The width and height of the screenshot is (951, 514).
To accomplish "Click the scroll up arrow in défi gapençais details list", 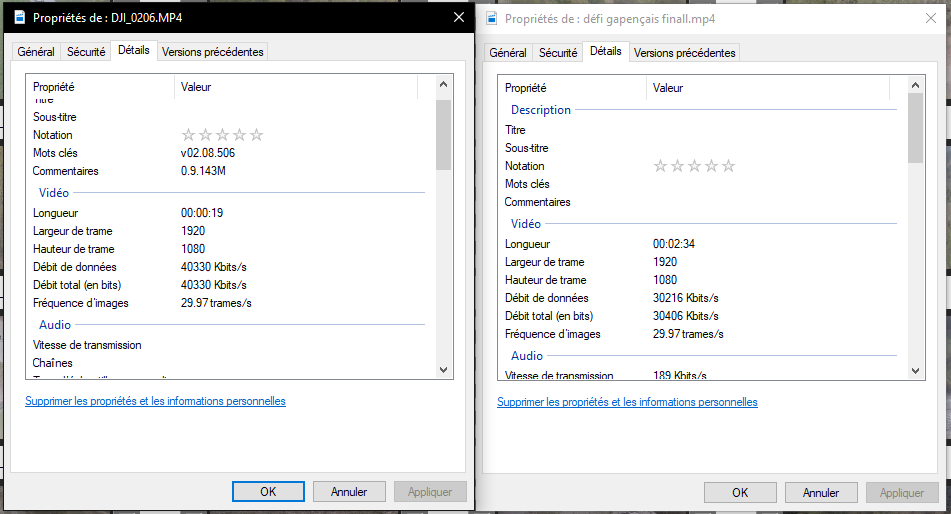I will point(915,86).
